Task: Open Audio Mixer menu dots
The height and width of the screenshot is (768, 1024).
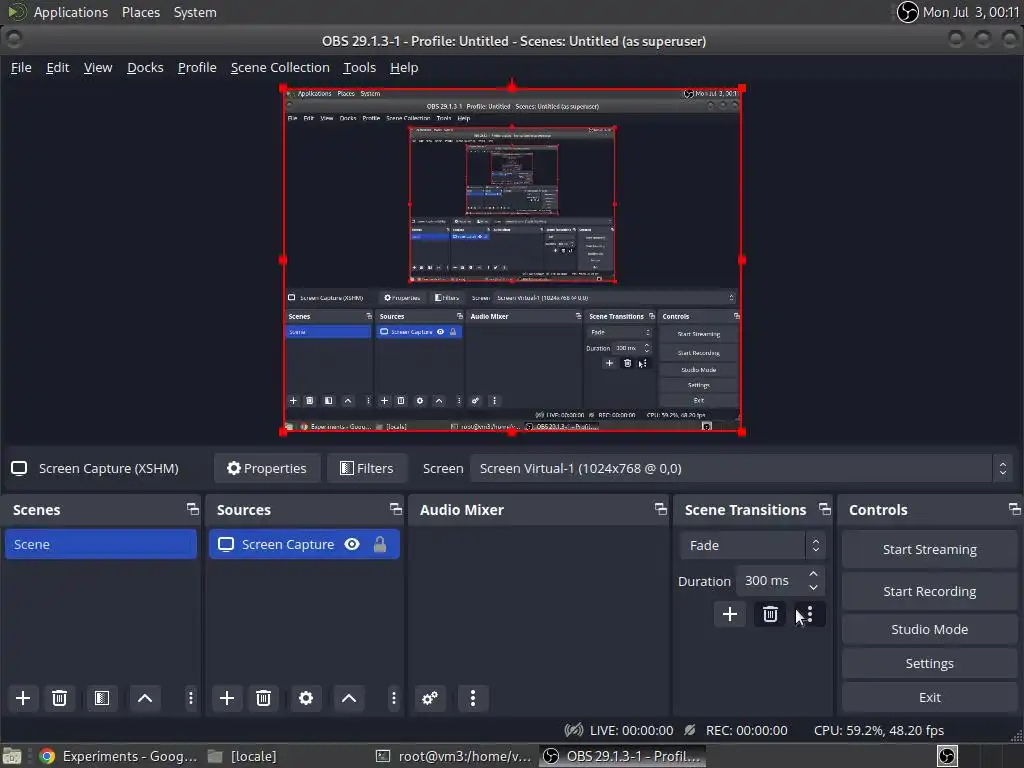Action: point(473,698)
